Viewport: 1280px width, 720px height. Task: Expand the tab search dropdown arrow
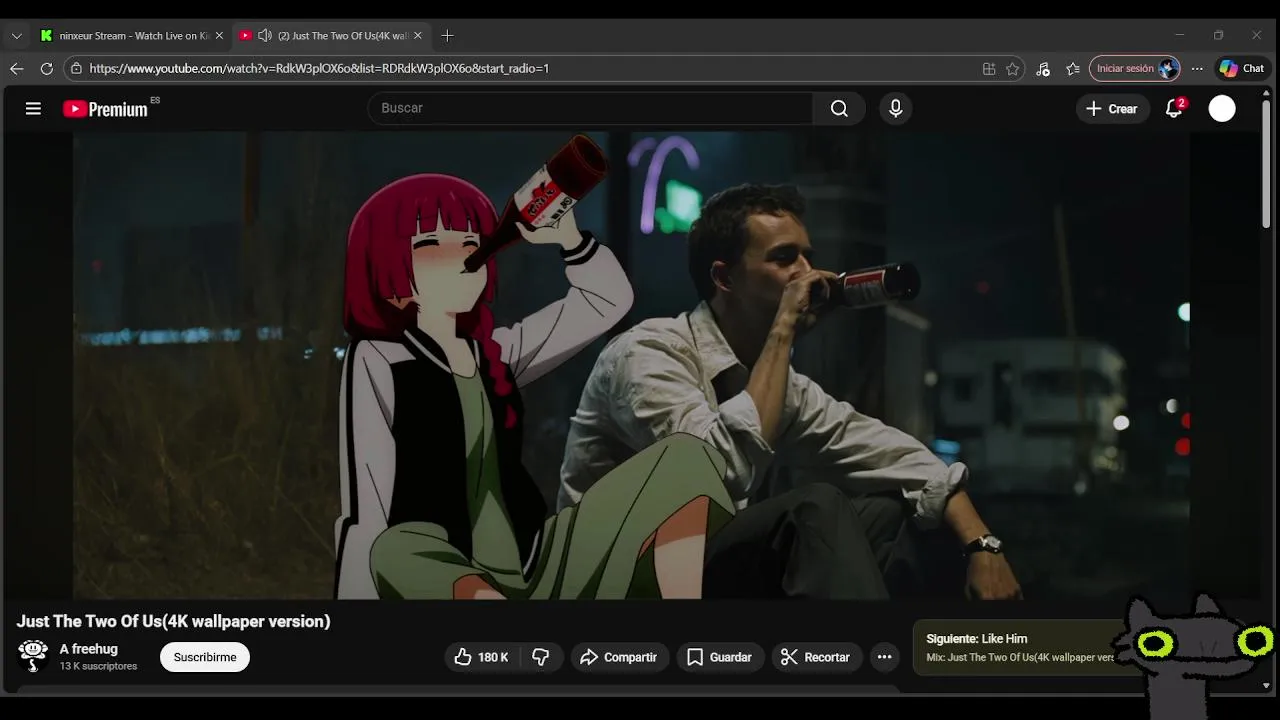coord(16,35)
